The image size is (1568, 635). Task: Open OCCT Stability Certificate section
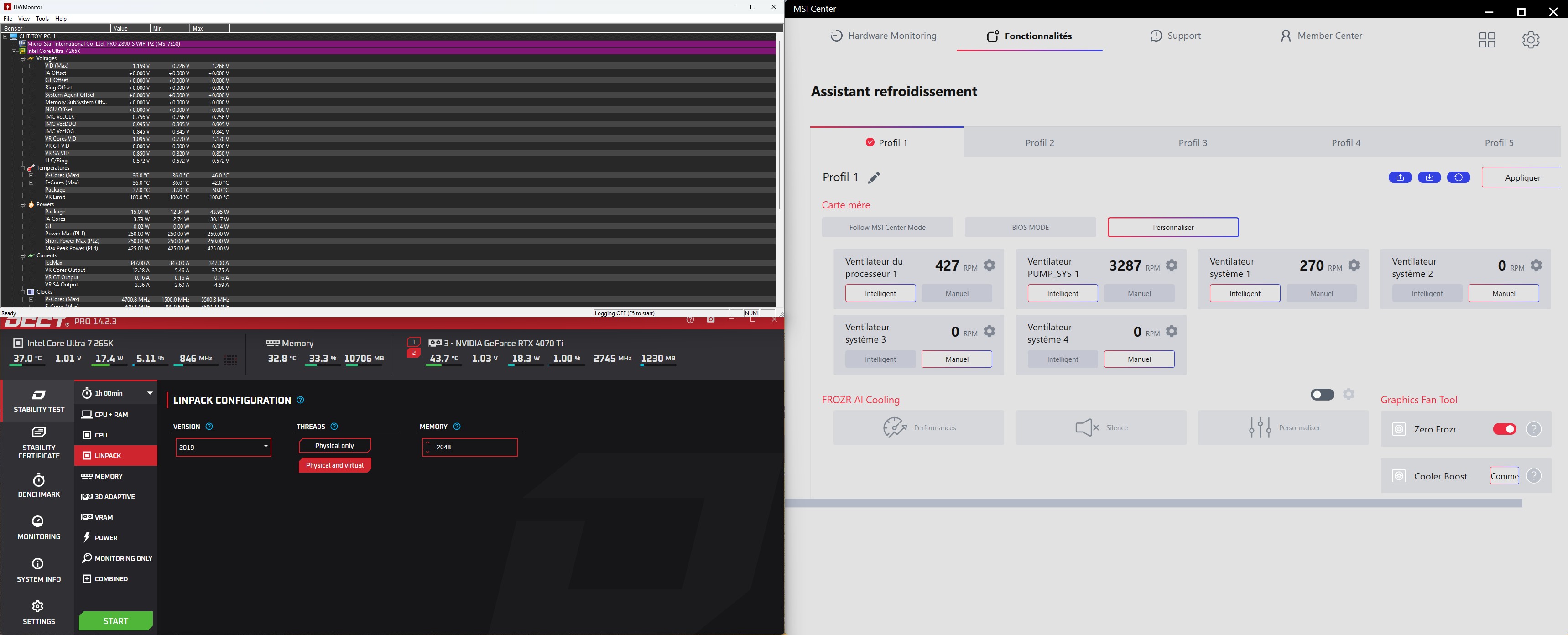38,442
